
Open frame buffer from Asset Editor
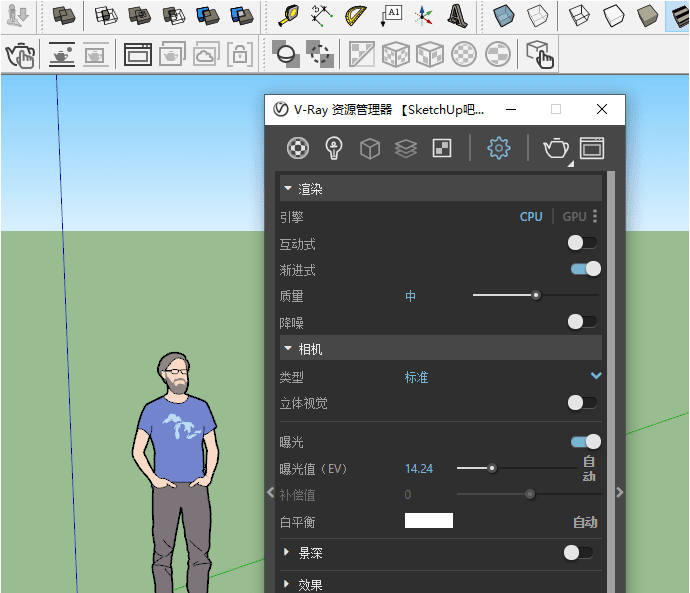(x=592, y=148)
